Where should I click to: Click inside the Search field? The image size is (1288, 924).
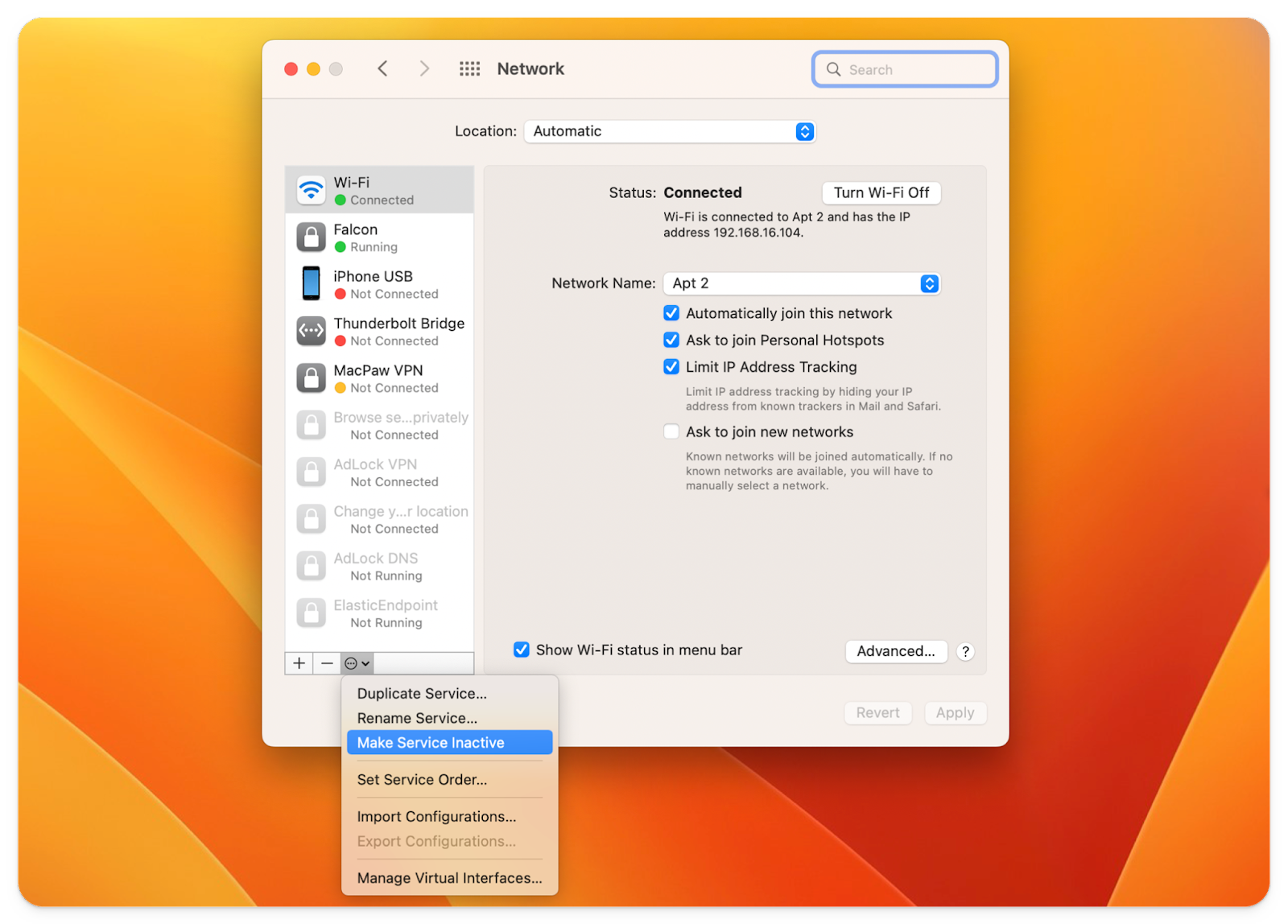click(x=903, y=69)
